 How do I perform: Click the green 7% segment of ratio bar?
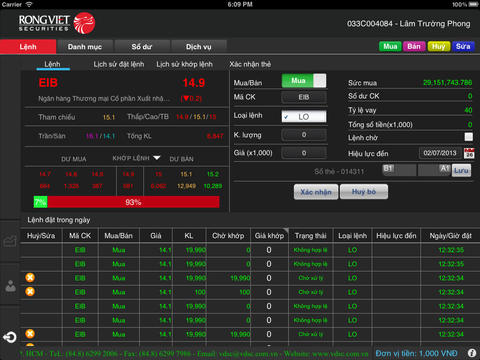tap(40, 202)
